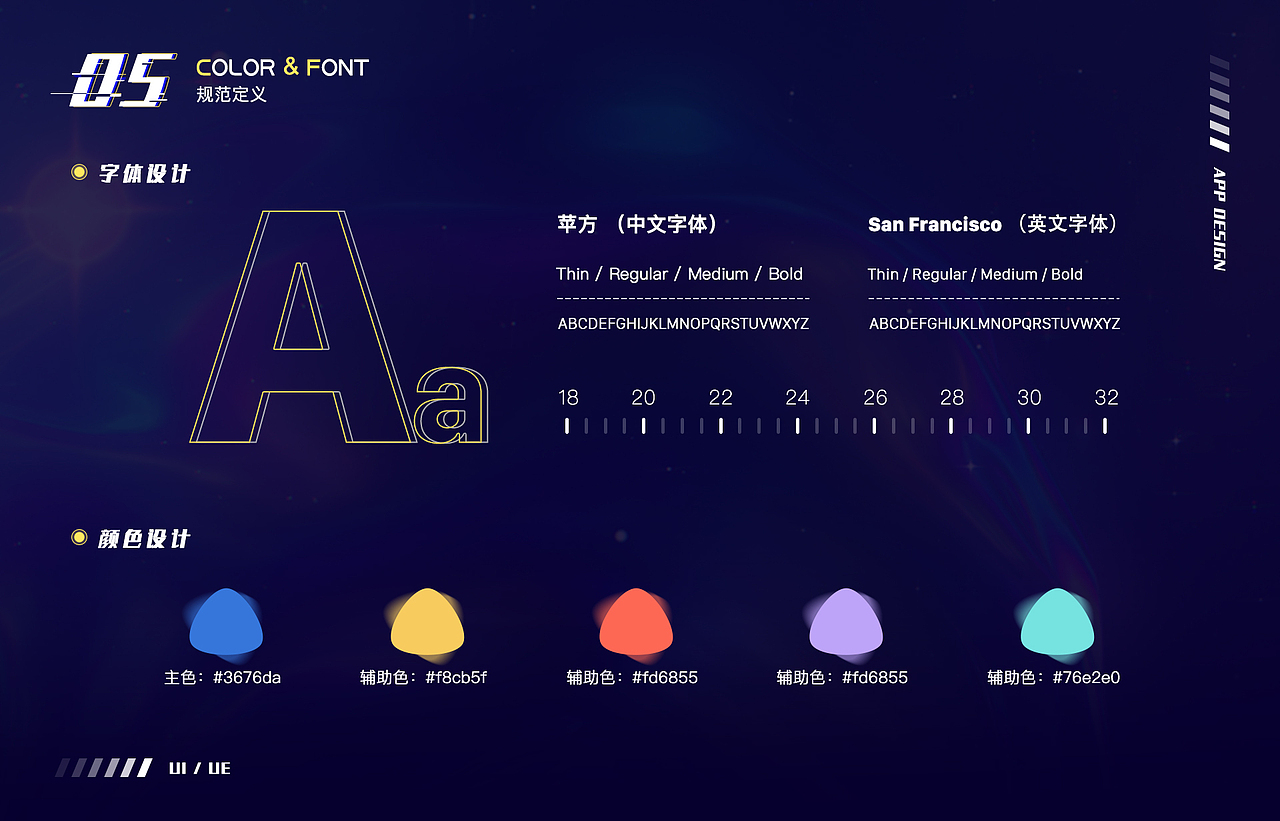This screenshot has width=1280, height=821.
Task: Click the vertical APP DESIGN text
Action: [x=1219, y=219]
